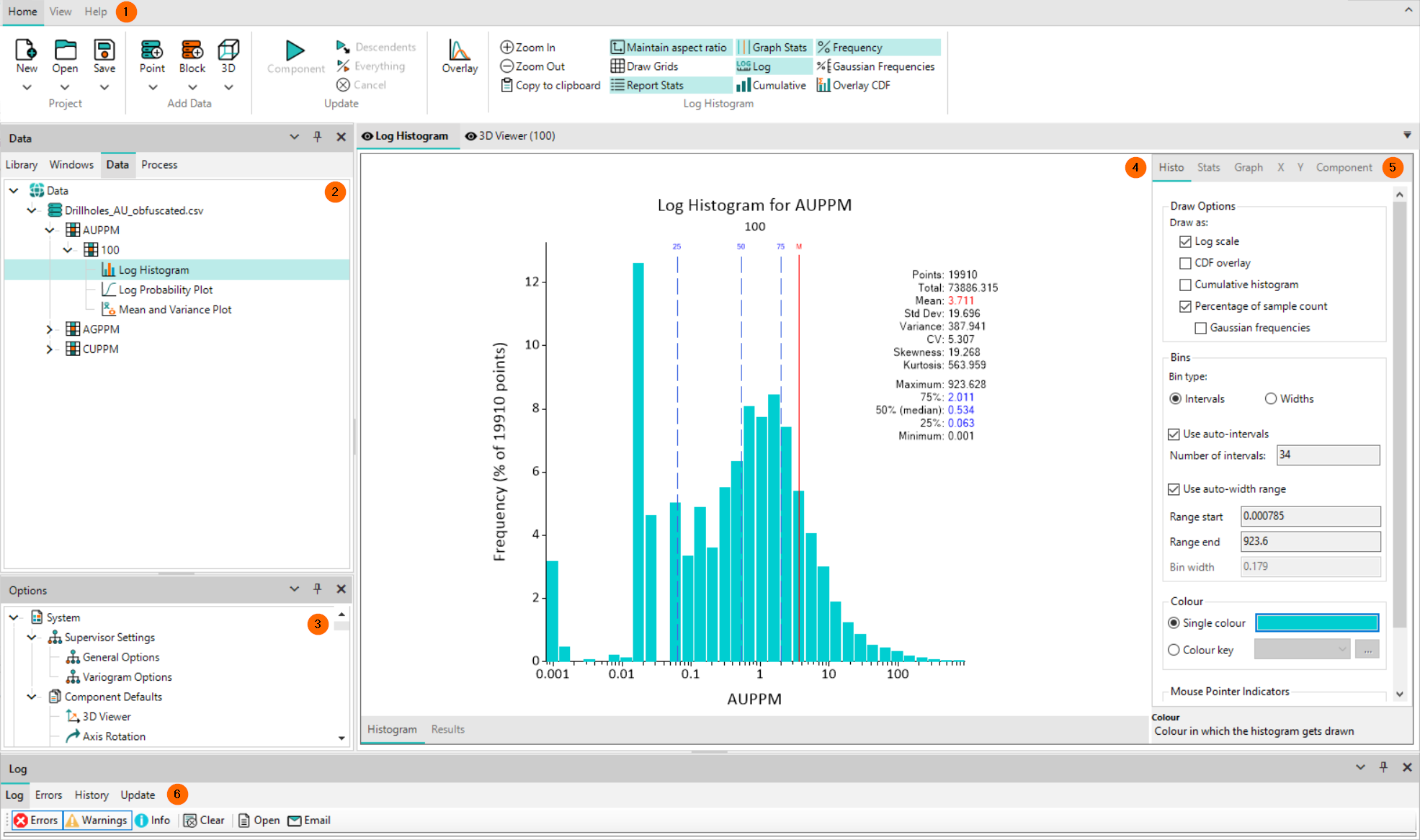Image resolution: width=1420 pixels, height=840 pixels.
Task: Click the New project icon
Action: (27, 50)
